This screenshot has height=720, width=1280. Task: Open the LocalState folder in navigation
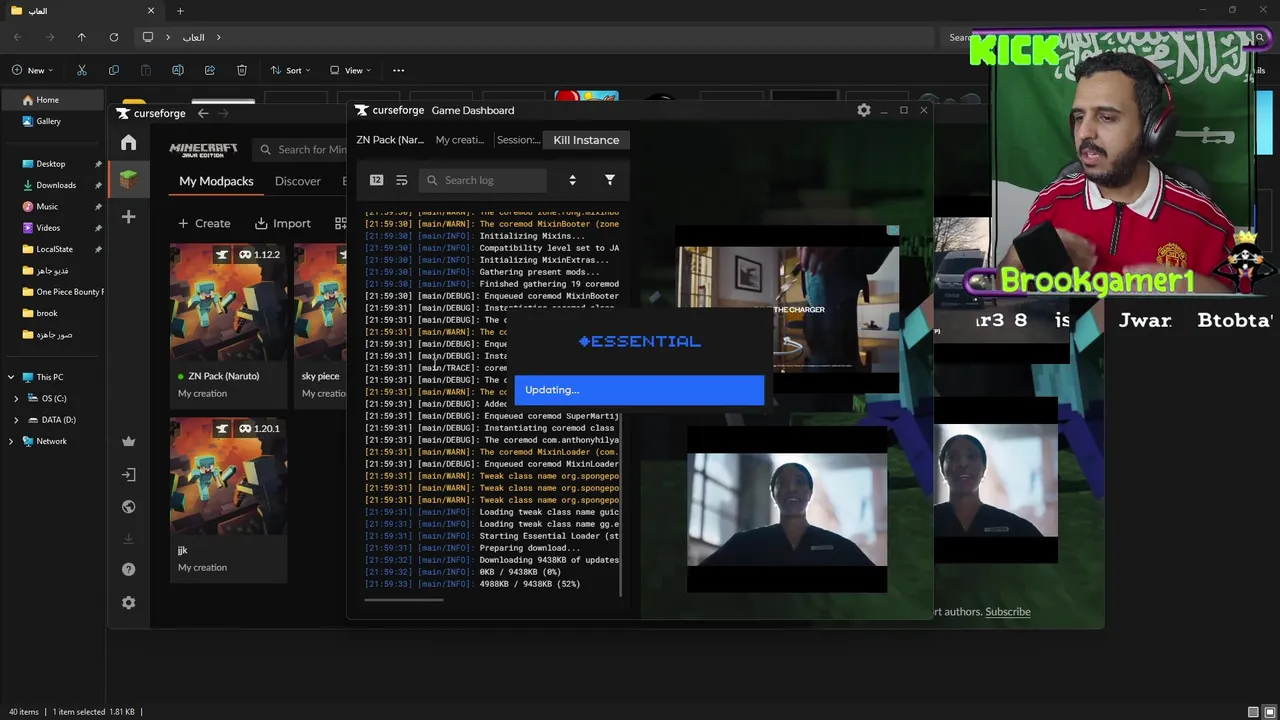(x=54, y=249)
